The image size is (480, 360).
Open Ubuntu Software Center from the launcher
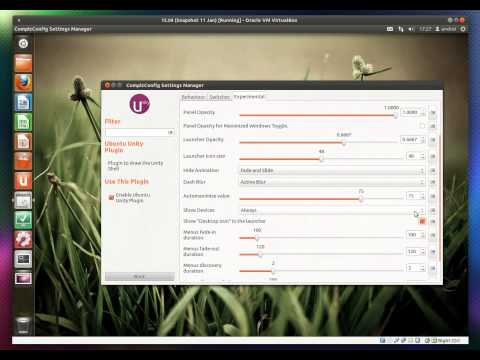pyautogui.click(x=23, y=161)
